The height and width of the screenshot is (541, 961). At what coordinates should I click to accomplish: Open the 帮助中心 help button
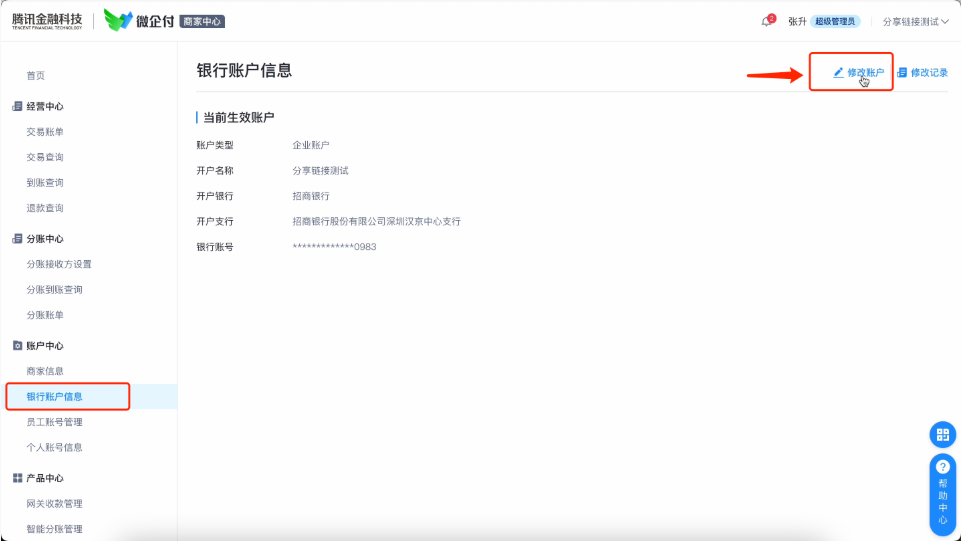coord(943,495)
